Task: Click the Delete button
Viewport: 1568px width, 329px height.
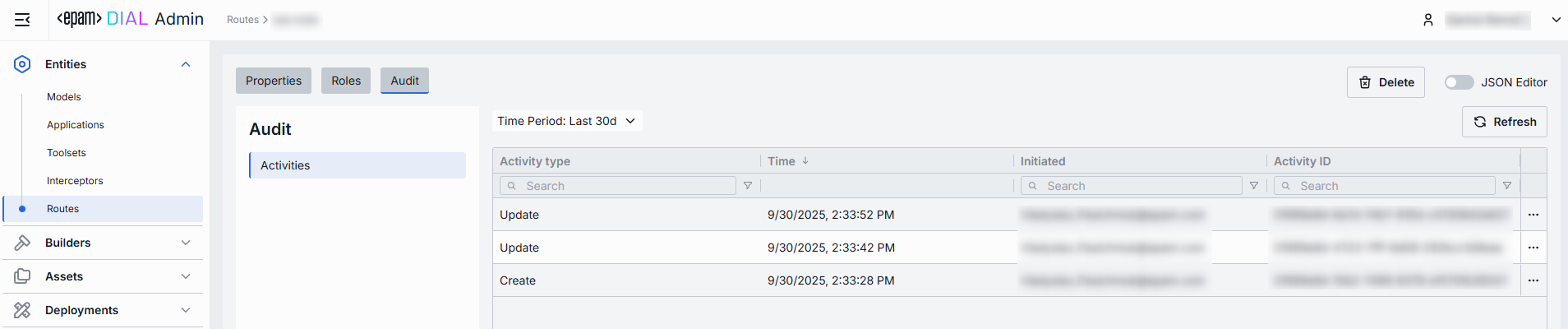Action: (x=1386, y=82)
